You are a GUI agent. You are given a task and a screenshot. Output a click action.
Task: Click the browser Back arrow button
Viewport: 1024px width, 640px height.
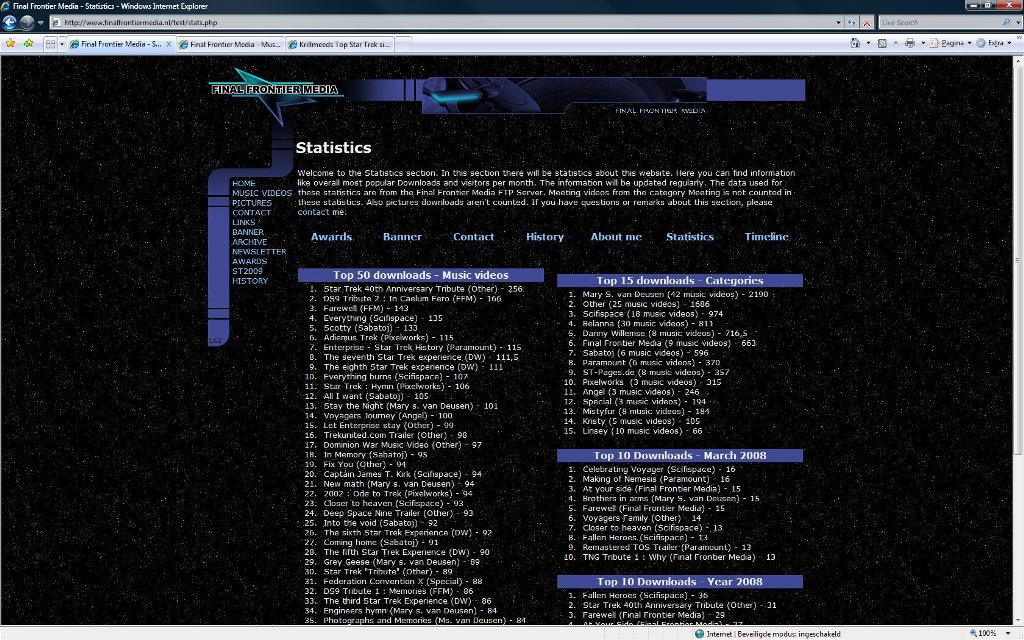(x=9, y=22)
